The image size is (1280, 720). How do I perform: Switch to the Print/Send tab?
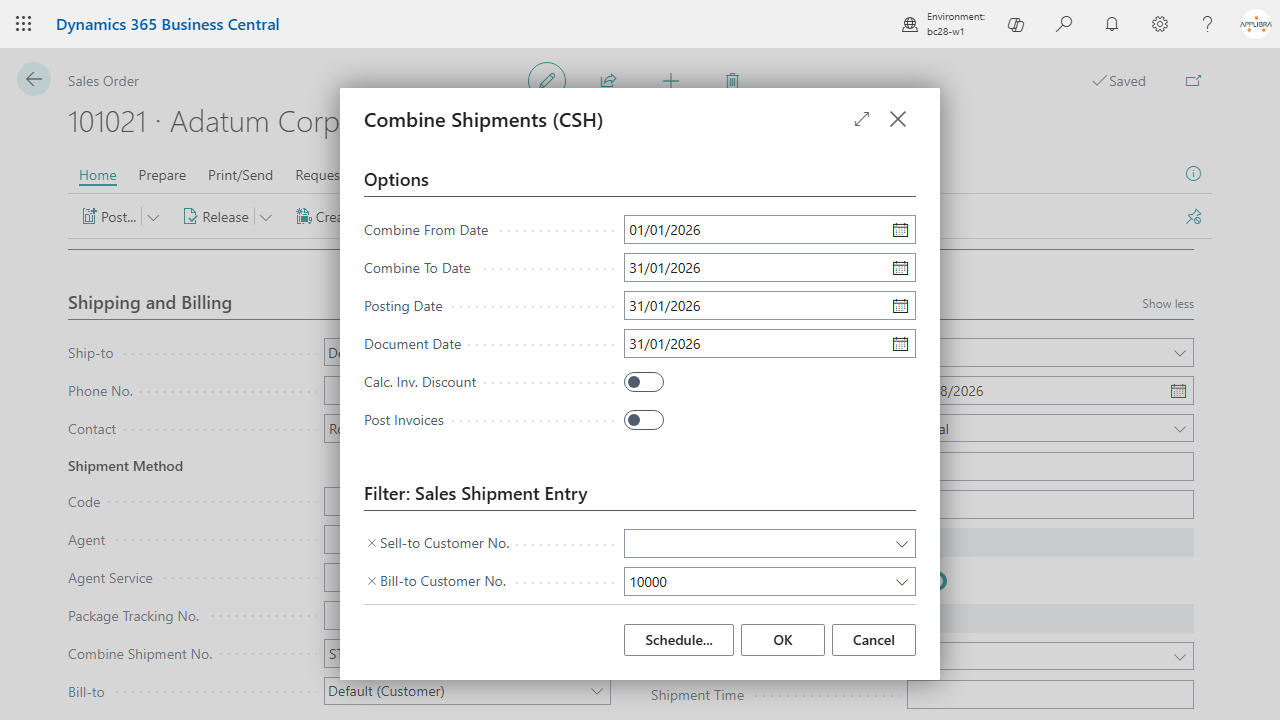pyautogui.click(x=240, y=175)
